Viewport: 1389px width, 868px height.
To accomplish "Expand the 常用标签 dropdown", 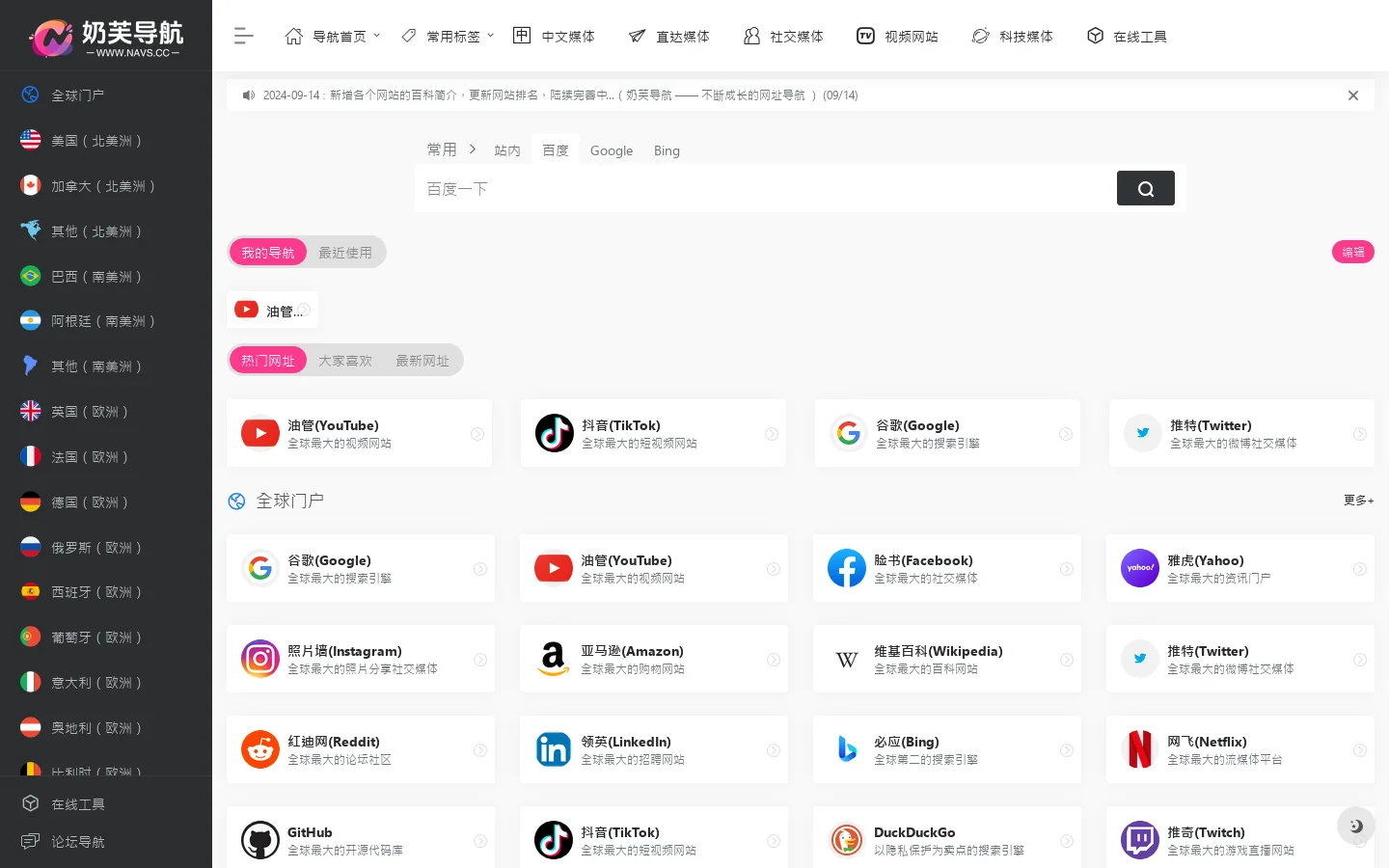I will point(448,36).
